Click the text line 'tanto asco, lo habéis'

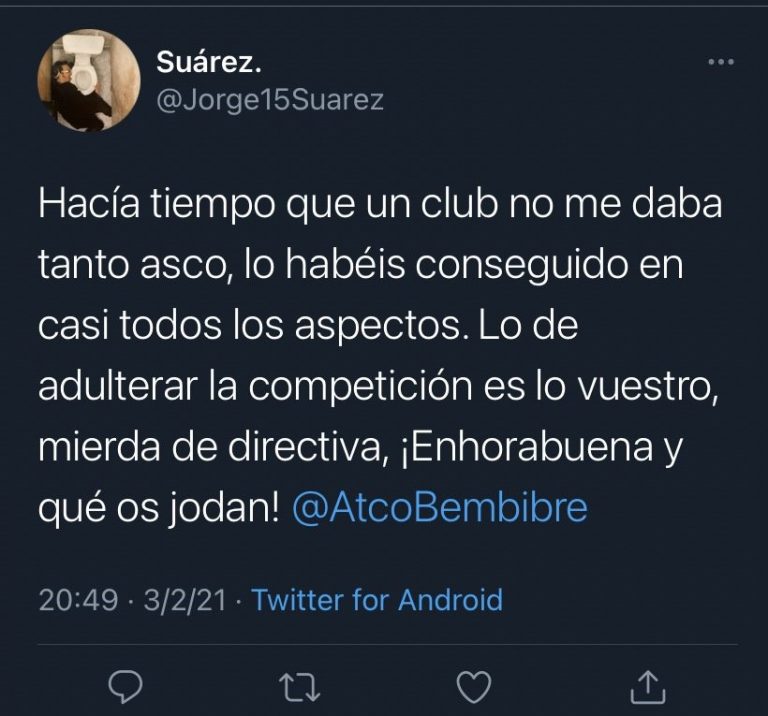coord(222,264)
